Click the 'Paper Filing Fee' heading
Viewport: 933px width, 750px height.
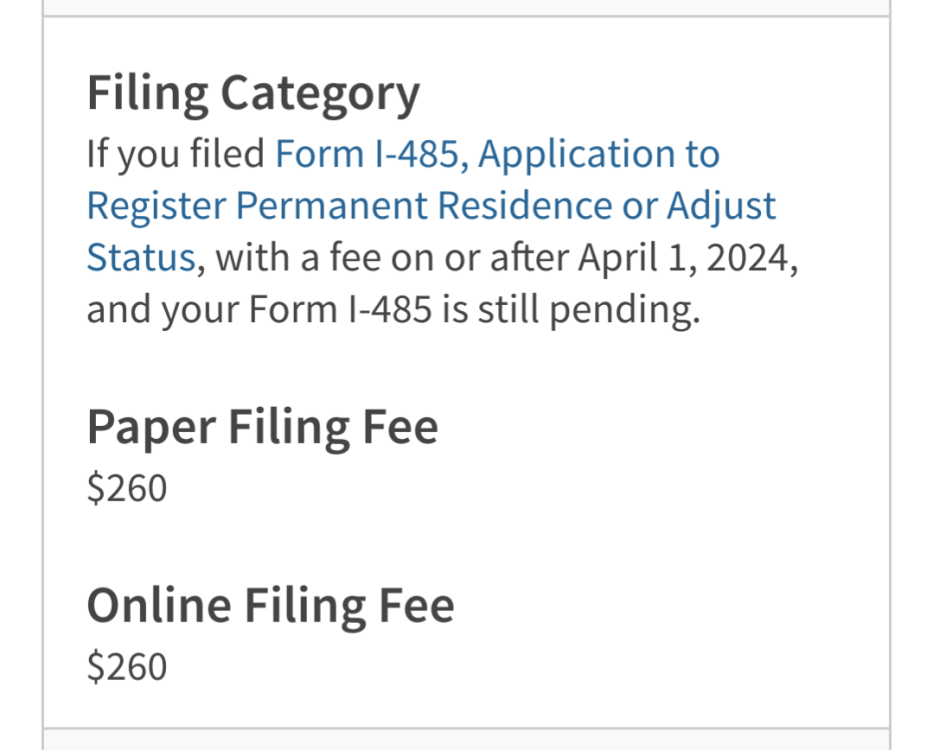click(x=262, y=429)
